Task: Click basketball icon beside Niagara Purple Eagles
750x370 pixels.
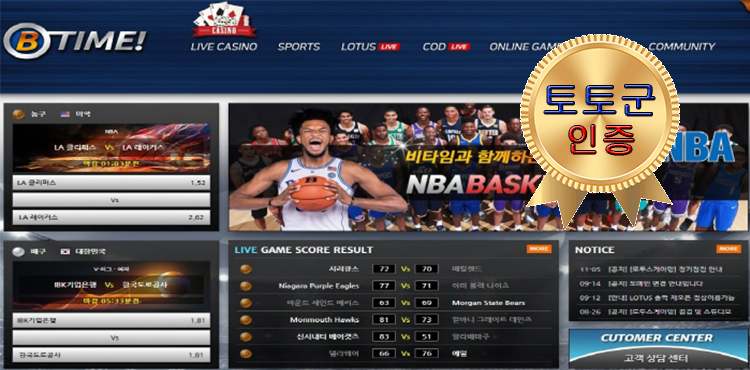Action: click(x=246, y=286)
